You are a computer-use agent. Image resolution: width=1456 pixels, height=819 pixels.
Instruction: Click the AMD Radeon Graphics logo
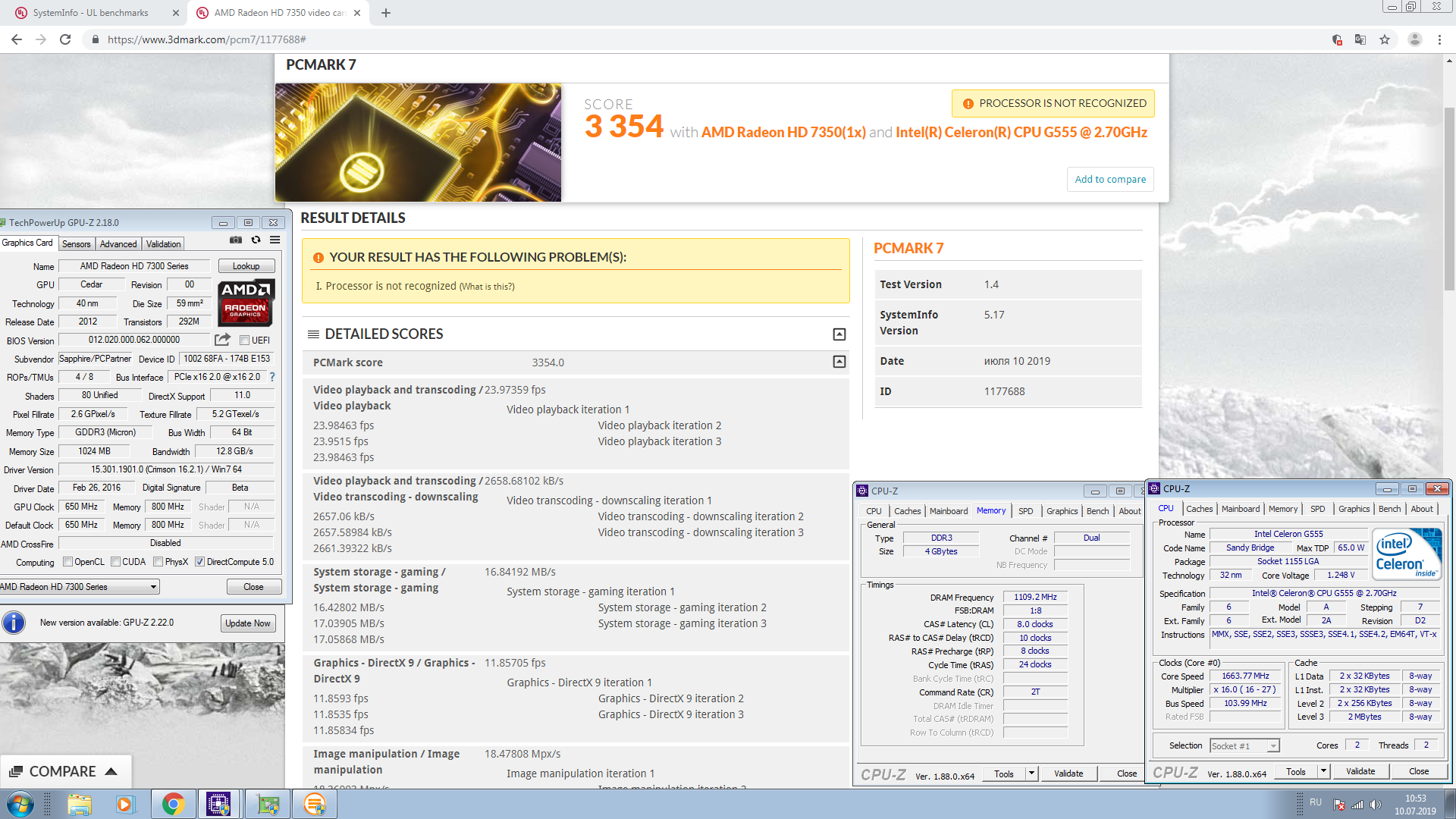point(246,303)
